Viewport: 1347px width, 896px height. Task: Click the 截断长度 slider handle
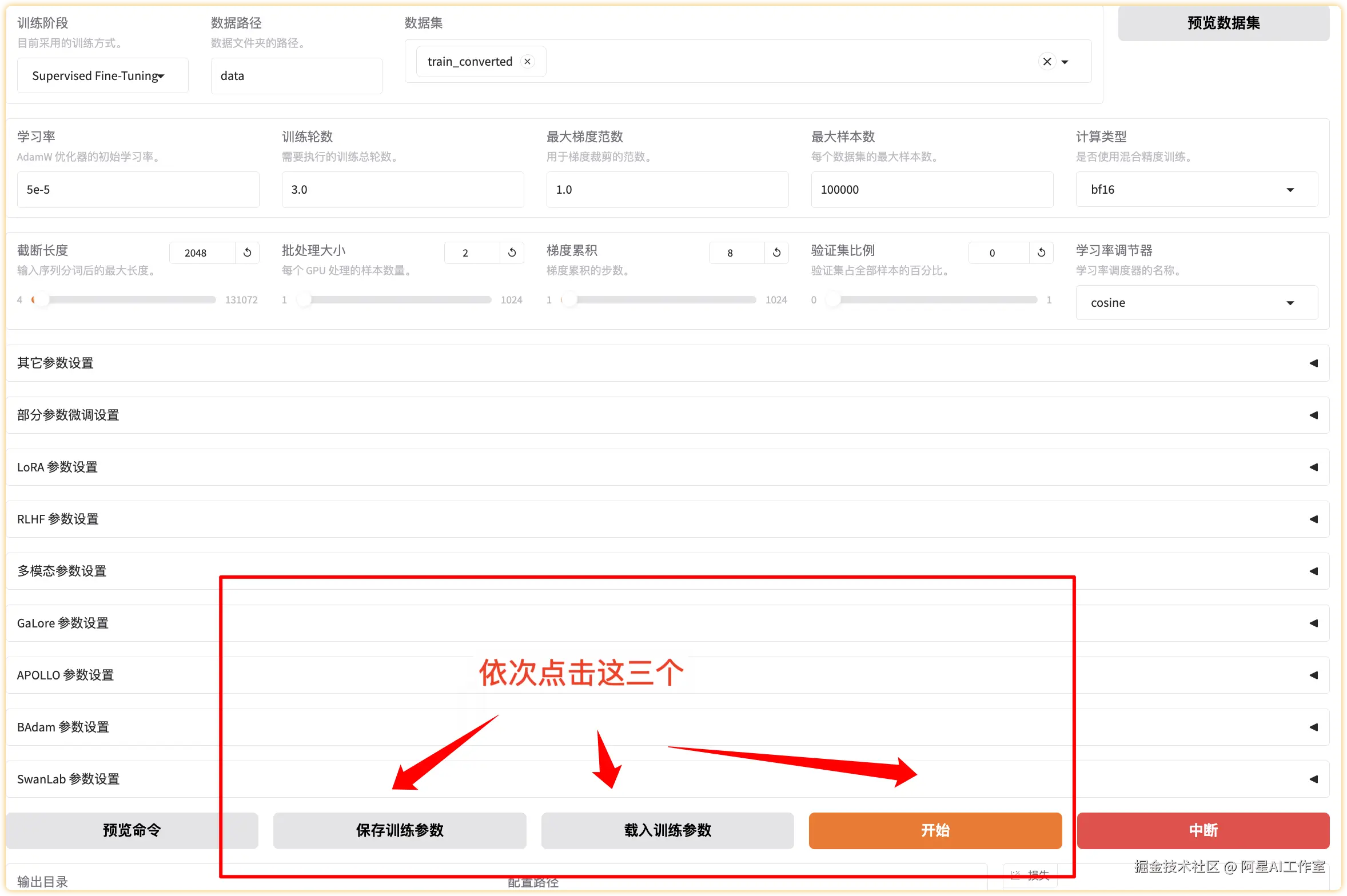point(41,299)
